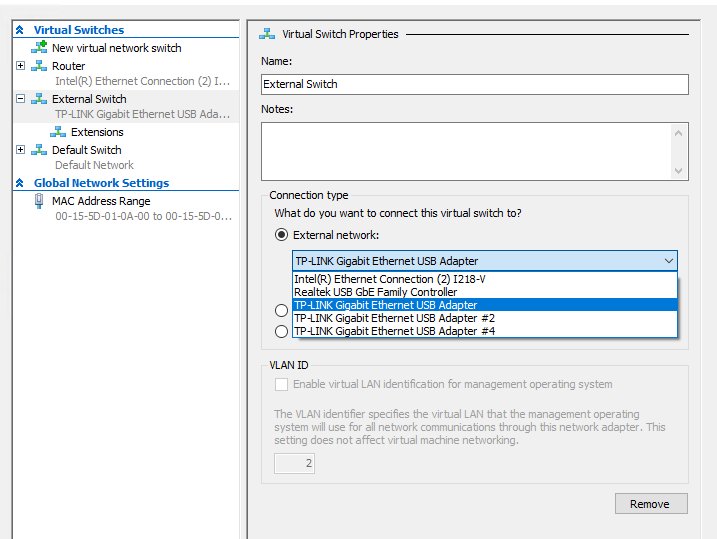
Task: Collapse the External Switch tree node
Action: click(20, 99)
